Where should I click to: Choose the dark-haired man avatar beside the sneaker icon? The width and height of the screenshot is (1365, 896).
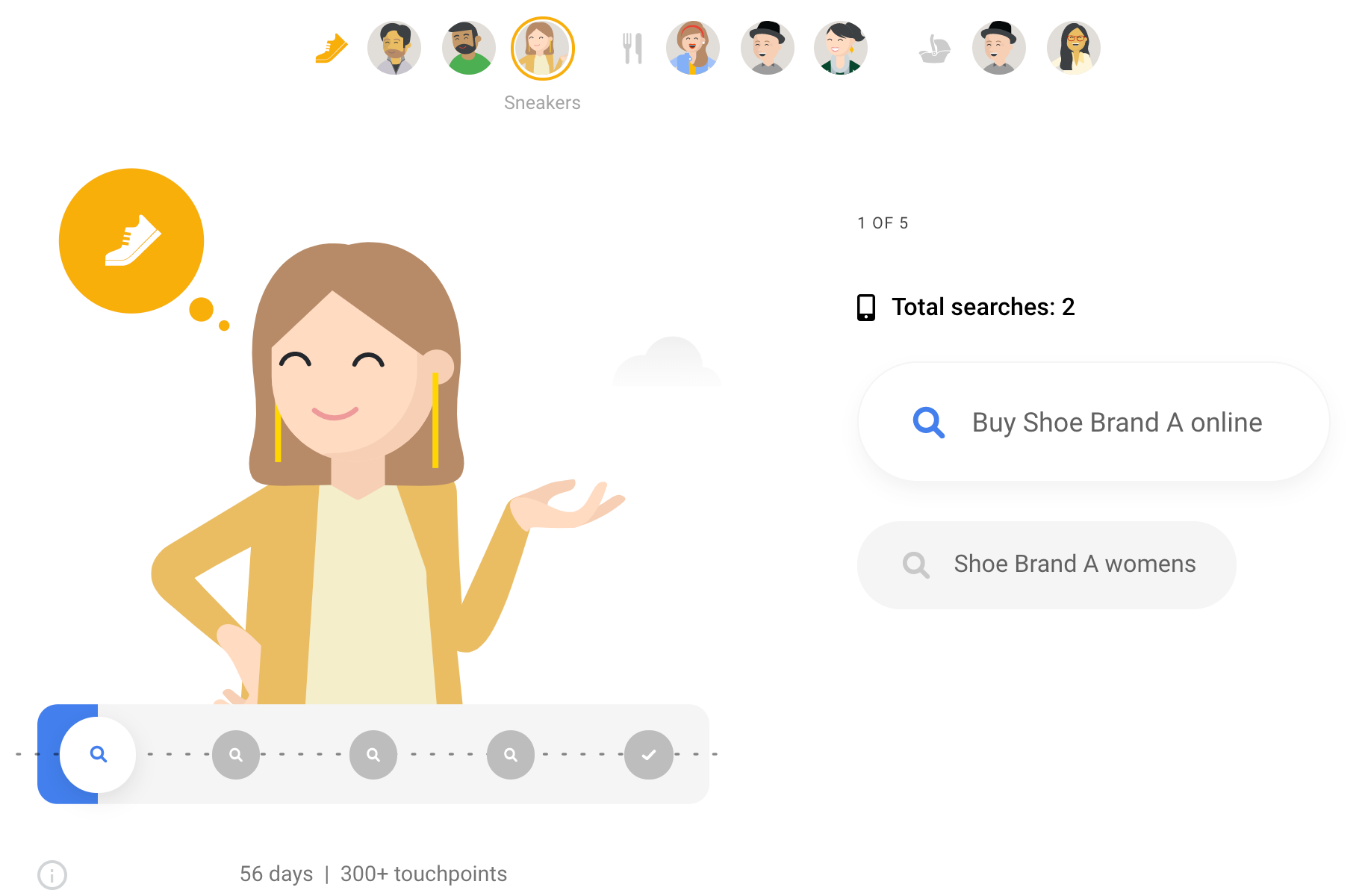(394, 49)
